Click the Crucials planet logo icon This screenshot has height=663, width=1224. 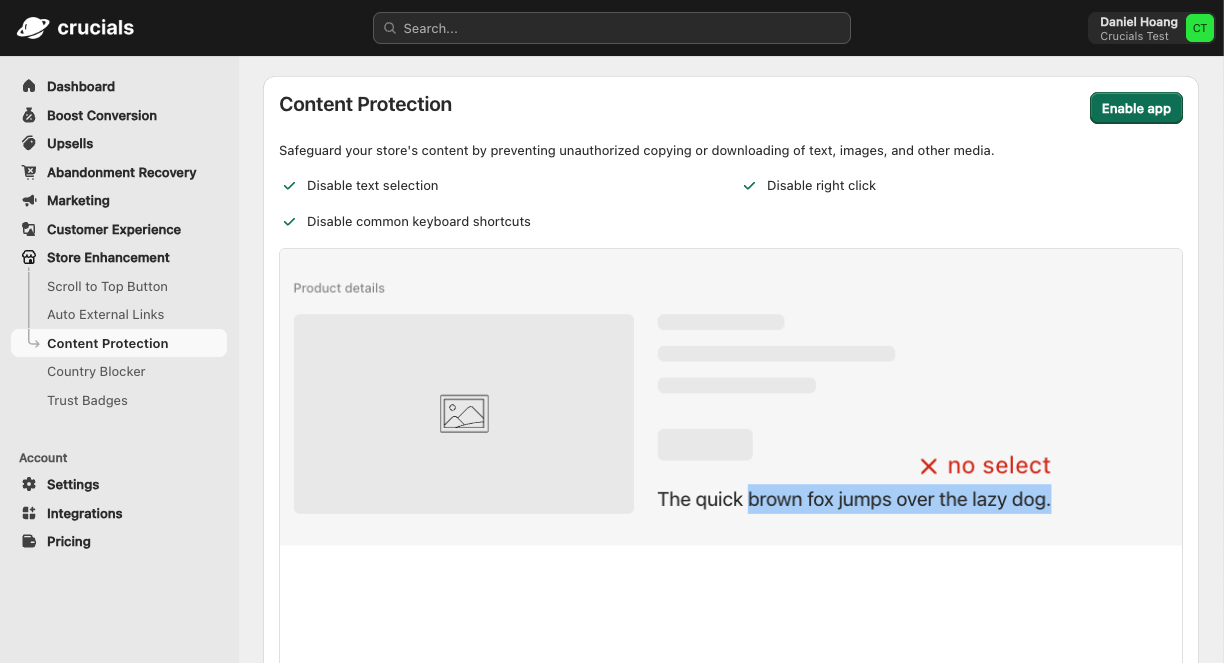point(33,28)
